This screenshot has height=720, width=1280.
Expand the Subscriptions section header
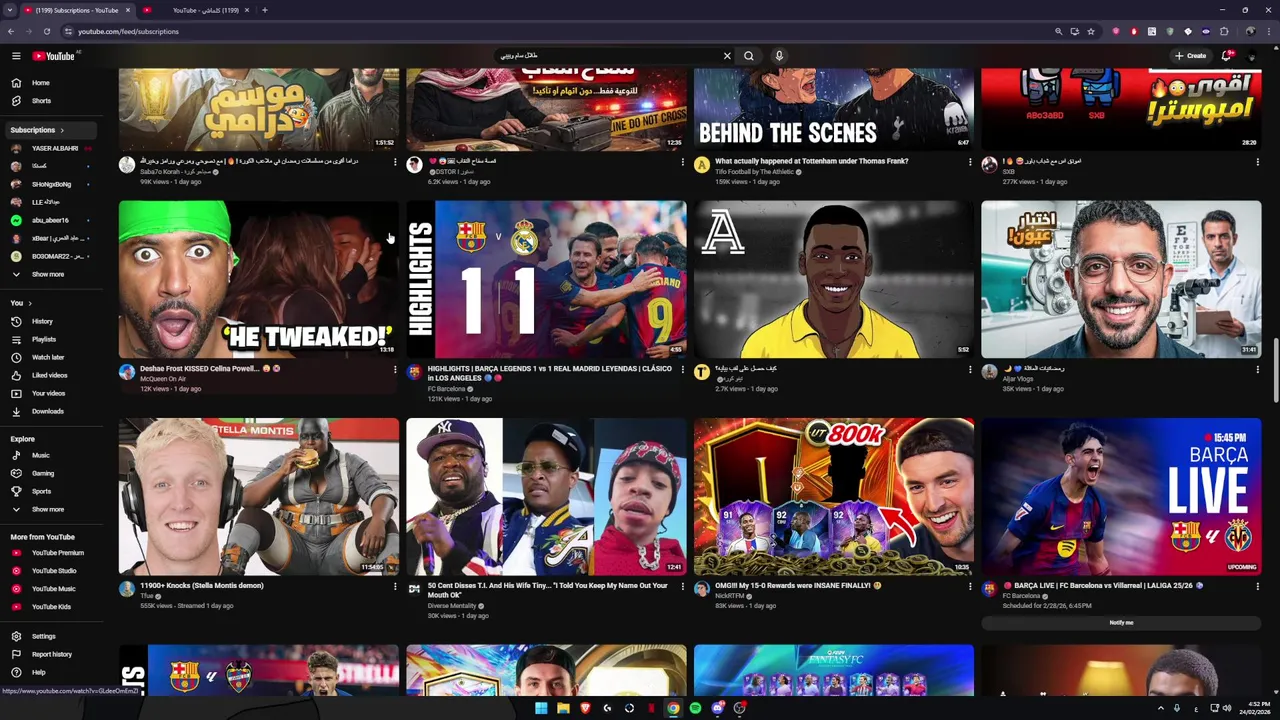tap(37, 130)
